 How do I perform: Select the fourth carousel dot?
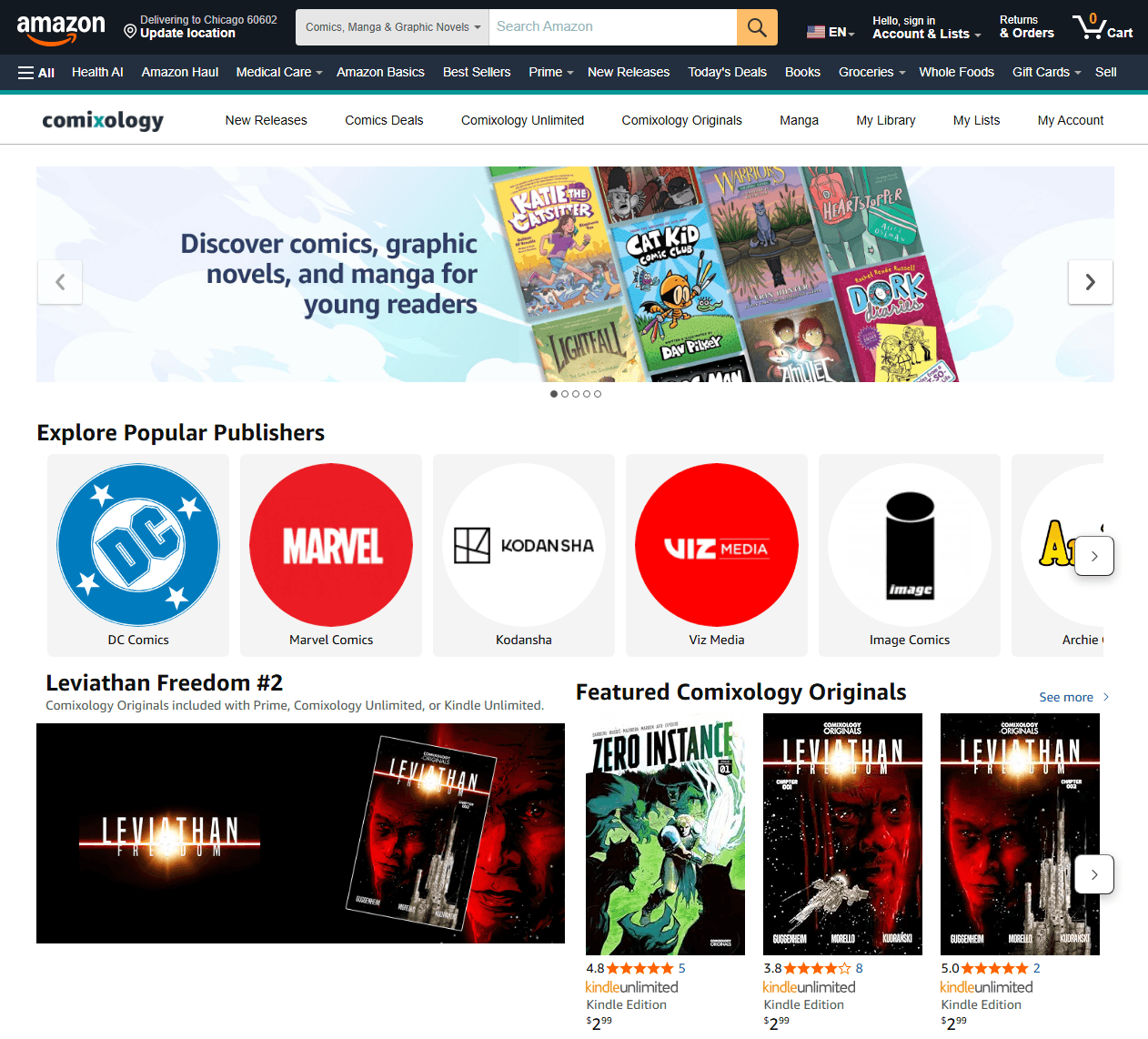[x=587, y=394]
